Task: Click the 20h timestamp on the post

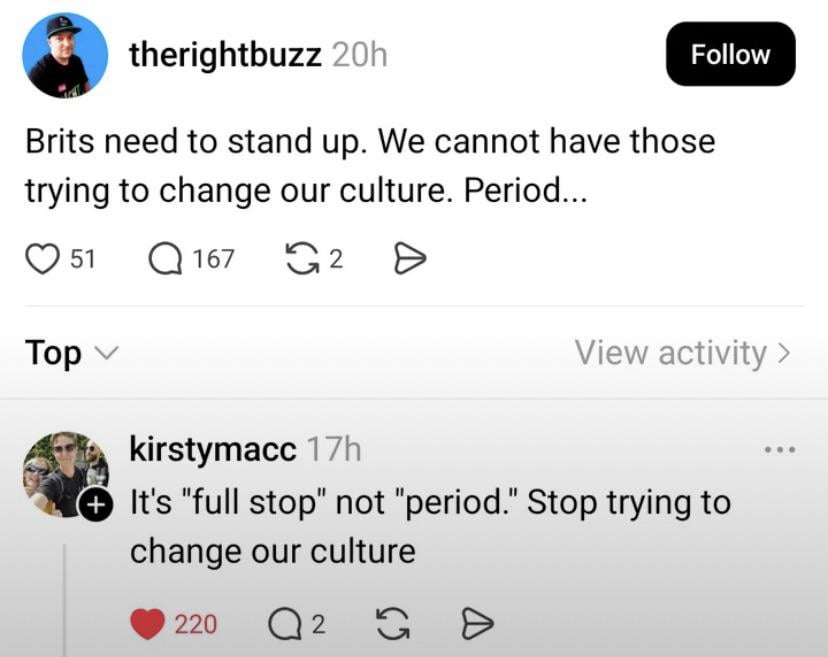Action: (359, 55)
